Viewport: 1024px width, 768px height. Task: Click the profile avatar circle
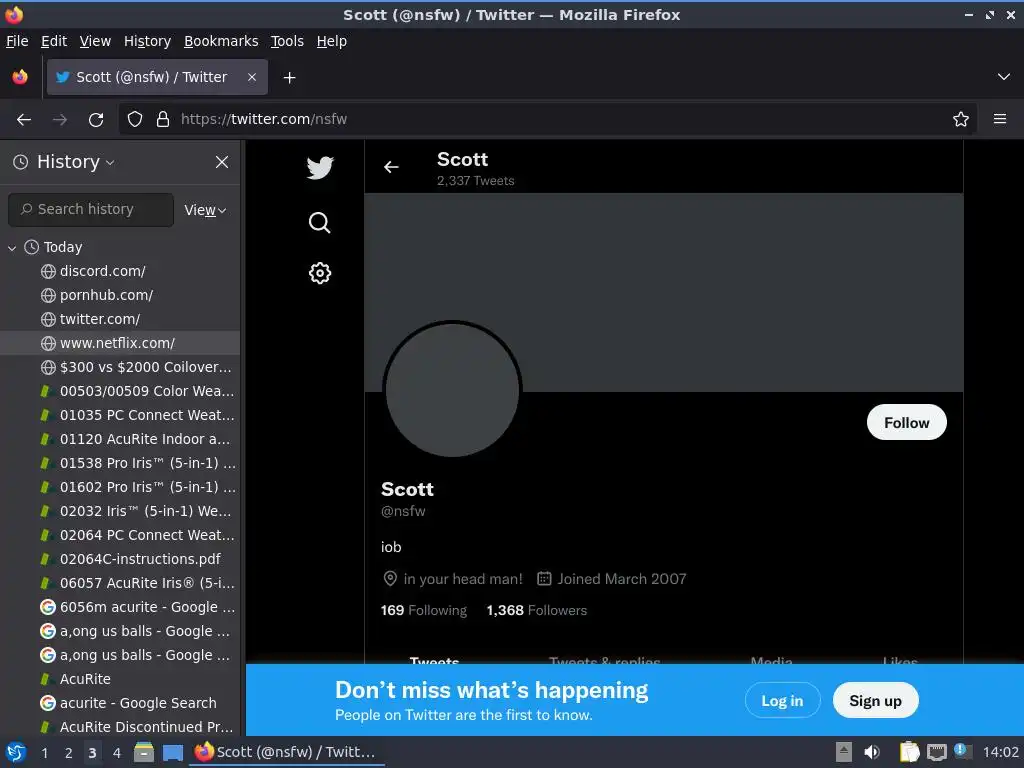pos(452,390)
